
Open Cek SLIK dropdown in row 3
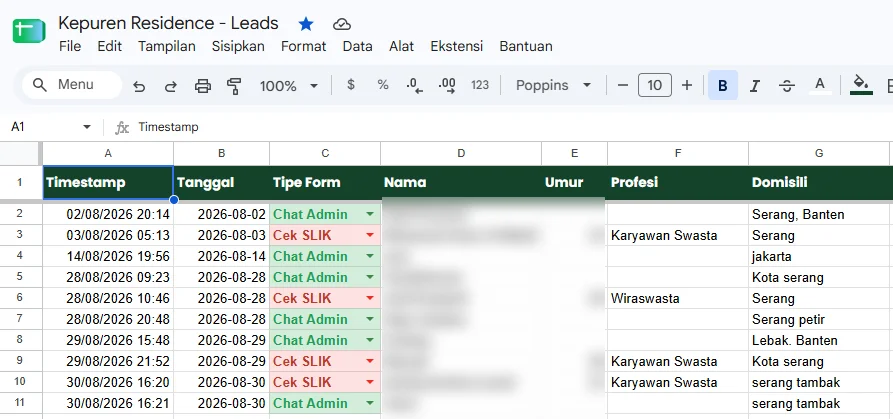[x=370, y=236]
